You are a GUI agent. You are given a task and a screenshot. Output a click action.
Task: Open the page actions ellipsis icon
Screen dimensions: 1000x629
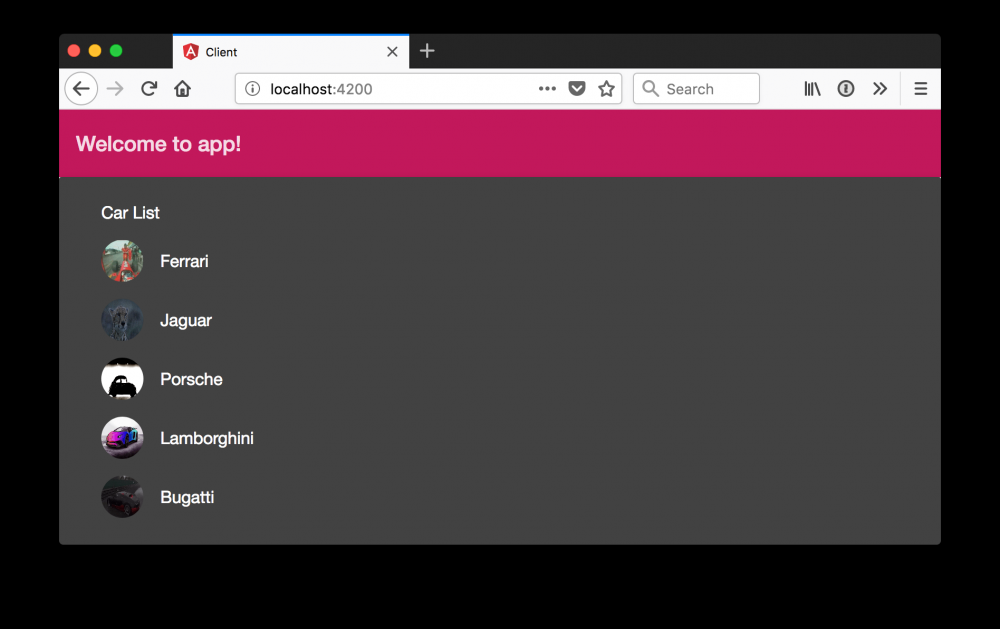click(x=547, y=88)
